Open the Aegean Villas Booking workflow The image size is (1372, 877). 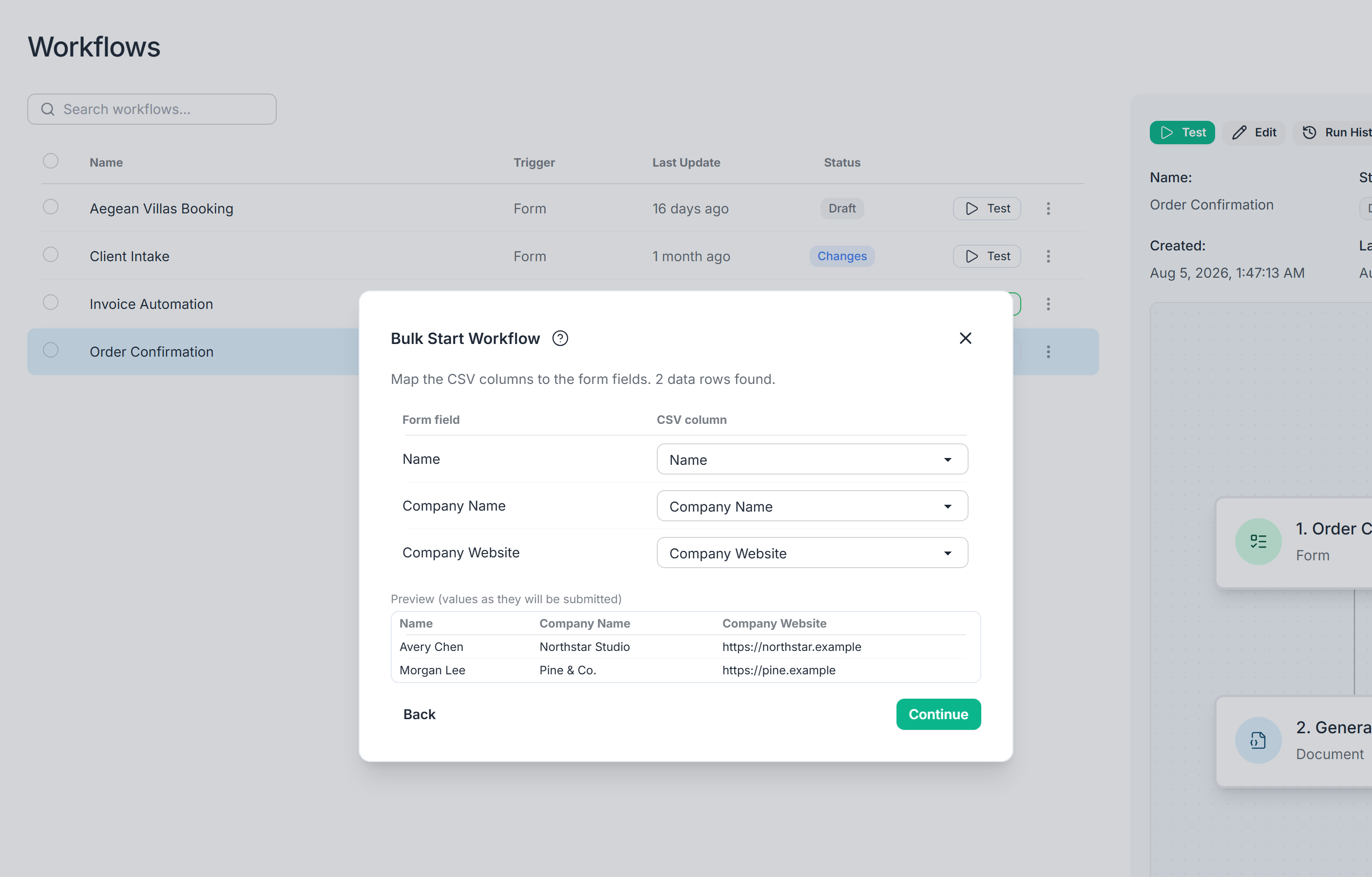[x=161, y=209]
